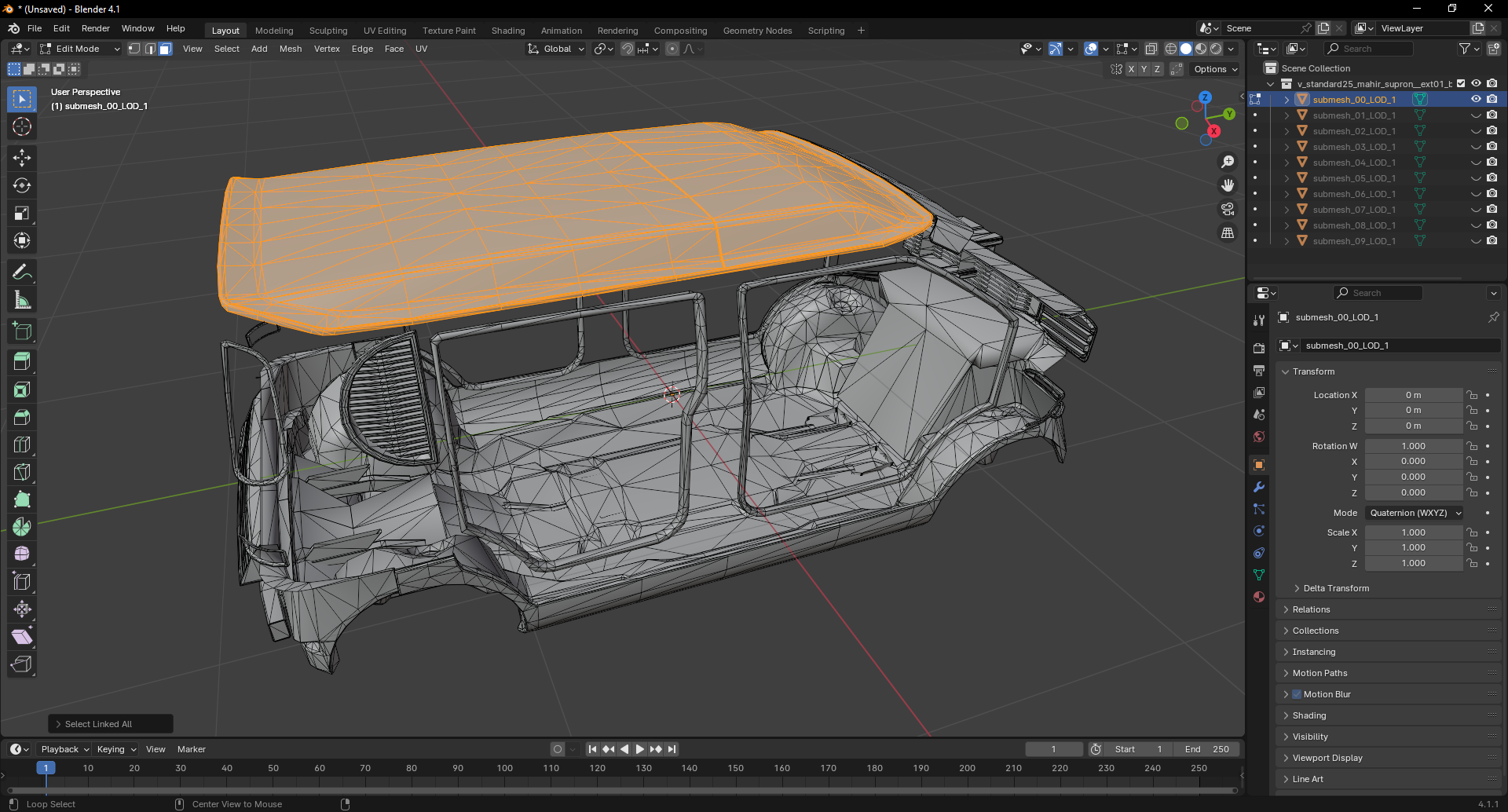
Task: Click the Location X value field
Action: (1413, 395)
